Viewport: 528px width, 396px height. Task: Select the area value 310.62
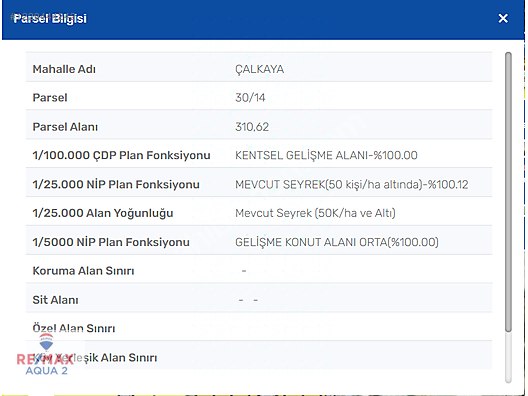[x=252, y=127]
